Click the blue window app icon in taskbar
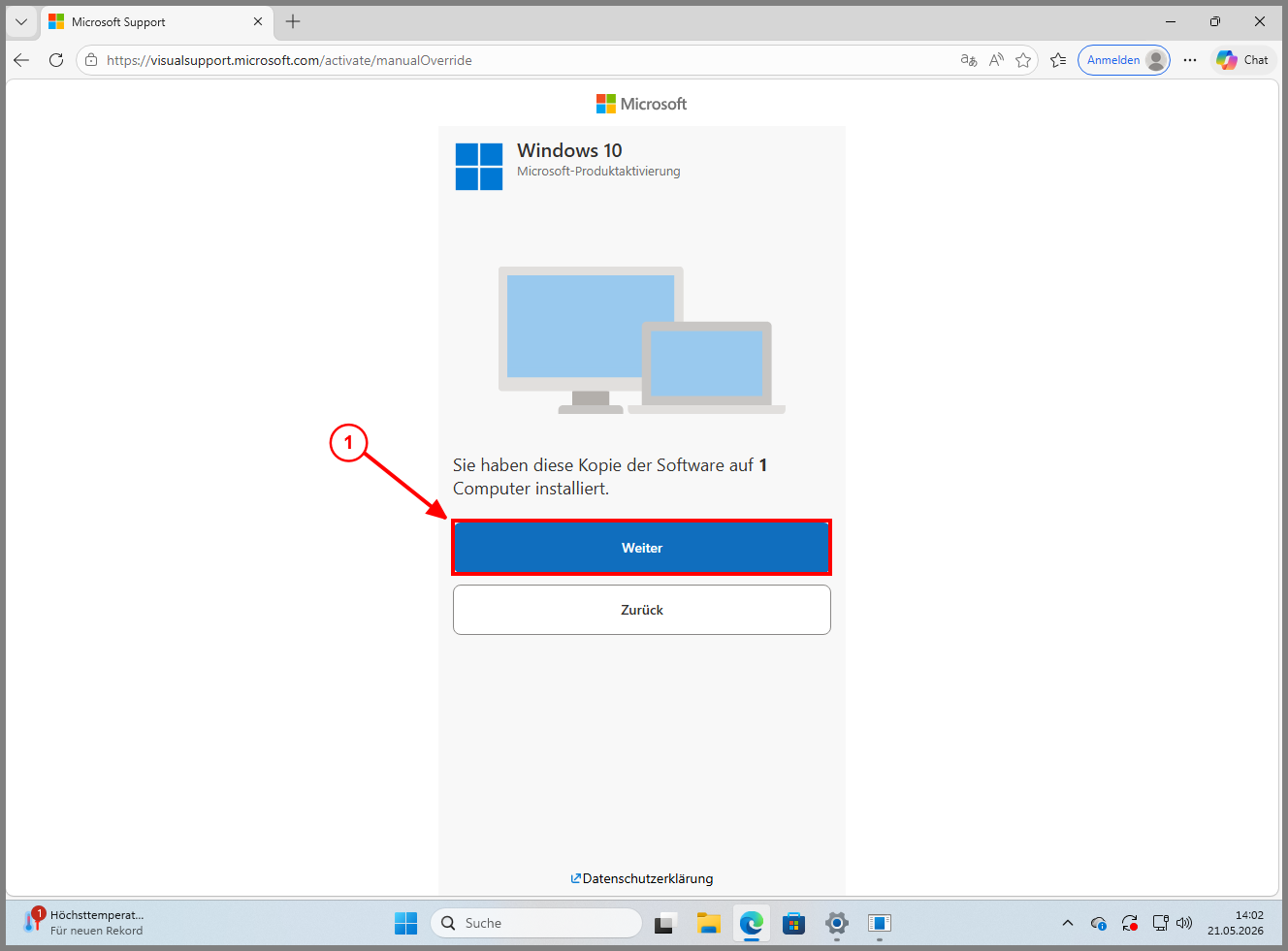1288x951 pixels. pos(880,923)
